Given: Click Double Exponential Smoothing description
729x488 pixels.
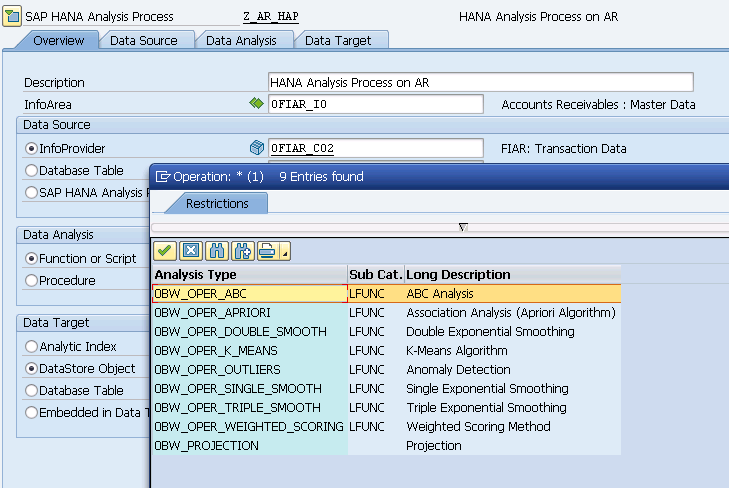Looking at the screenshot, I should [x=490, y=332].
